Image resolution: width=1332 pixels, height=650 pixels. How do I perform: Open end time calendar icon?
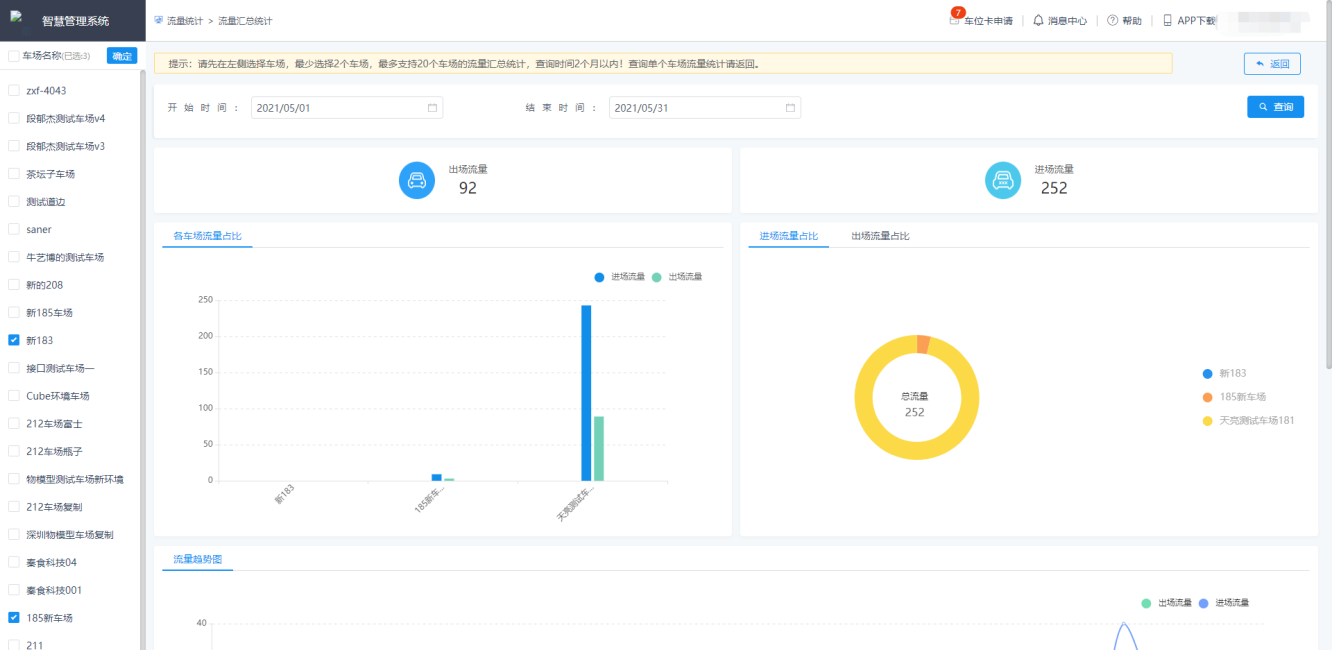coord(790,108)
